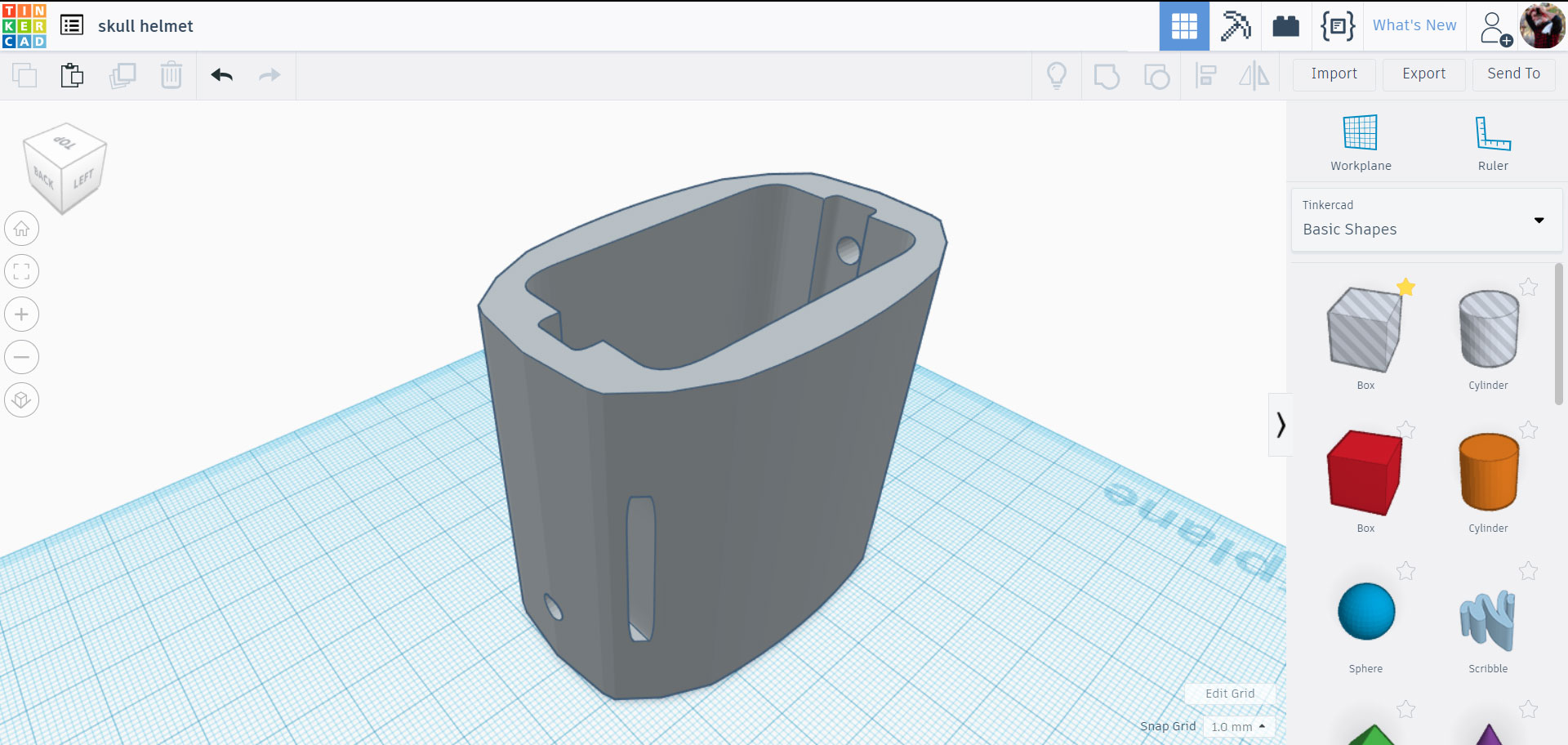Click the Align tool icon
This screenshot has height=745, width=1568.
point(1205,76)
